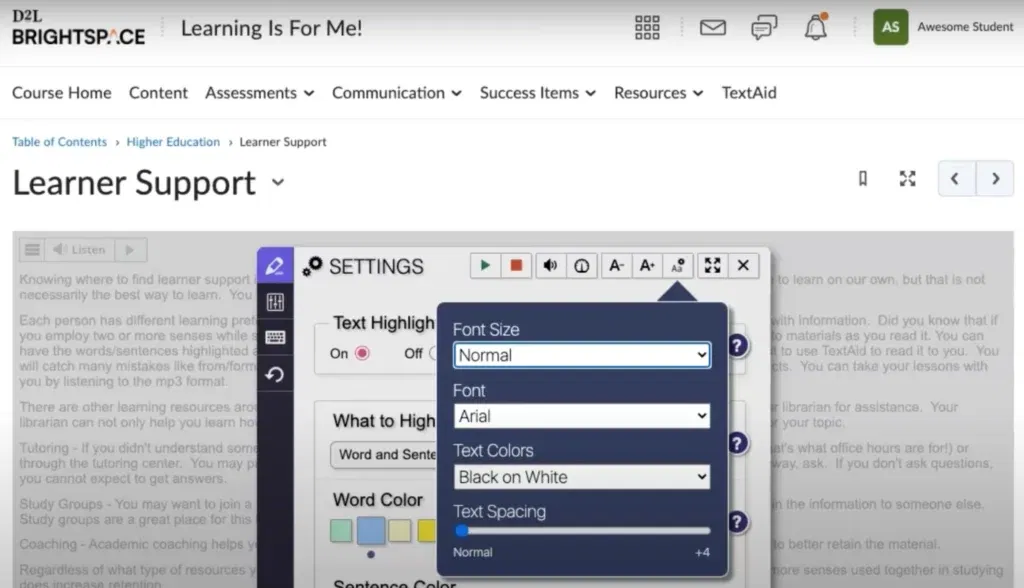Screen dimensions: 1024x588
Task: Decrease text size with the A- icon
Action: (x=616, y=265)
